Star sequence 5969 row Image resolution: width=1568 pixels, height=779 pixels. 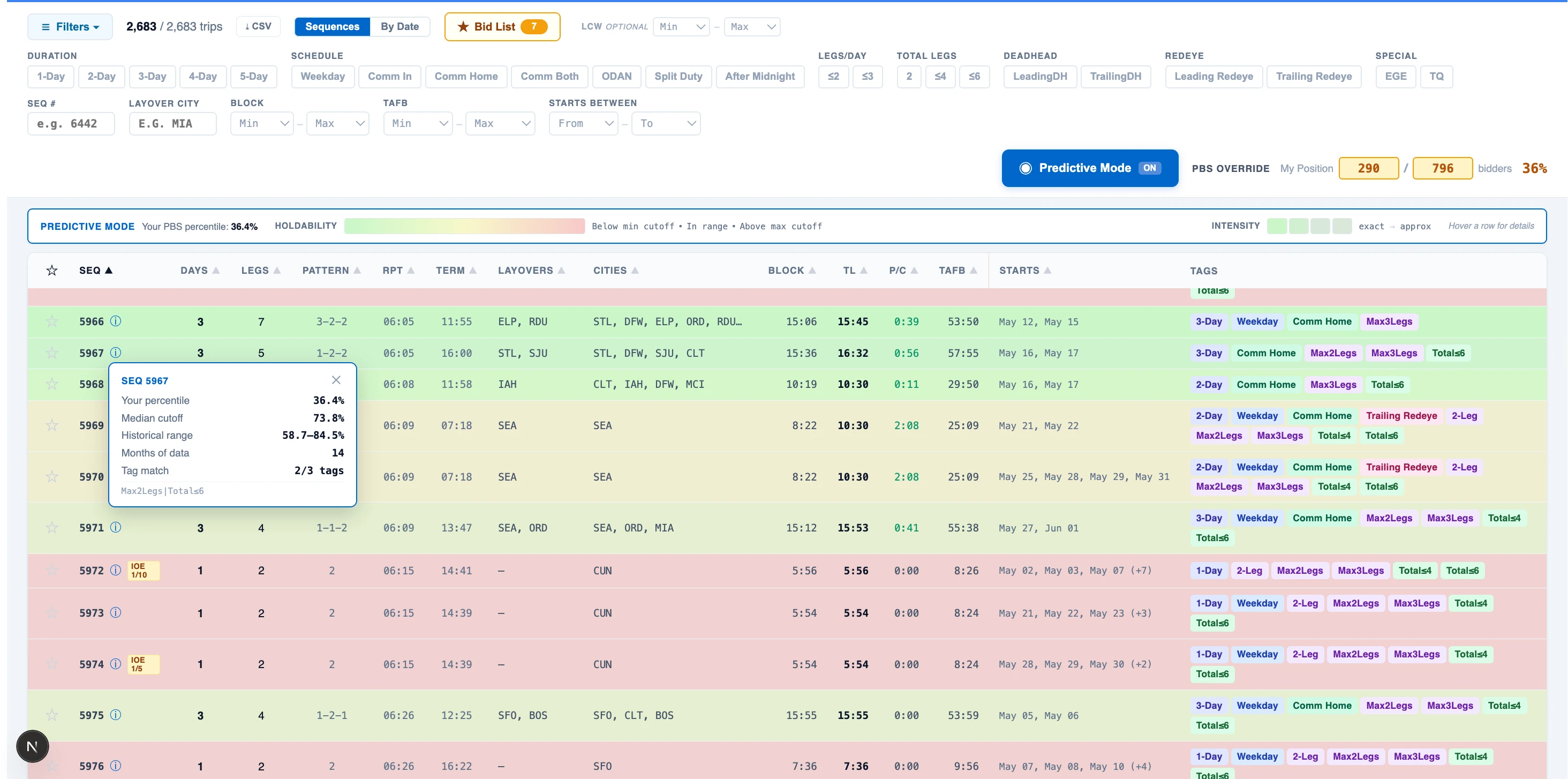click(52, 425)
